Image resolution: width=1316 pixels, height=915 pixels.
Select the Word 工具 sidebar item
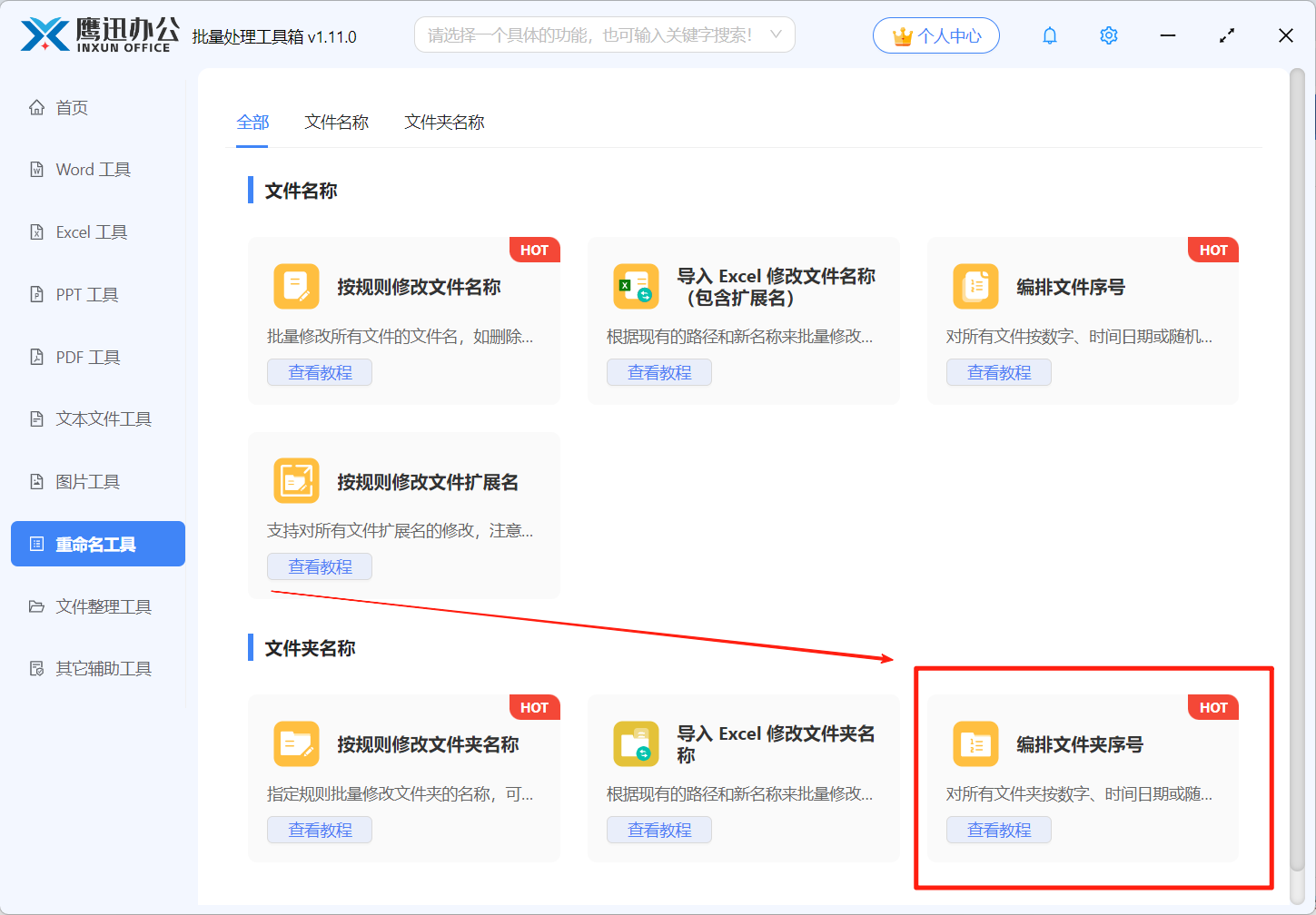coord(93,169)
